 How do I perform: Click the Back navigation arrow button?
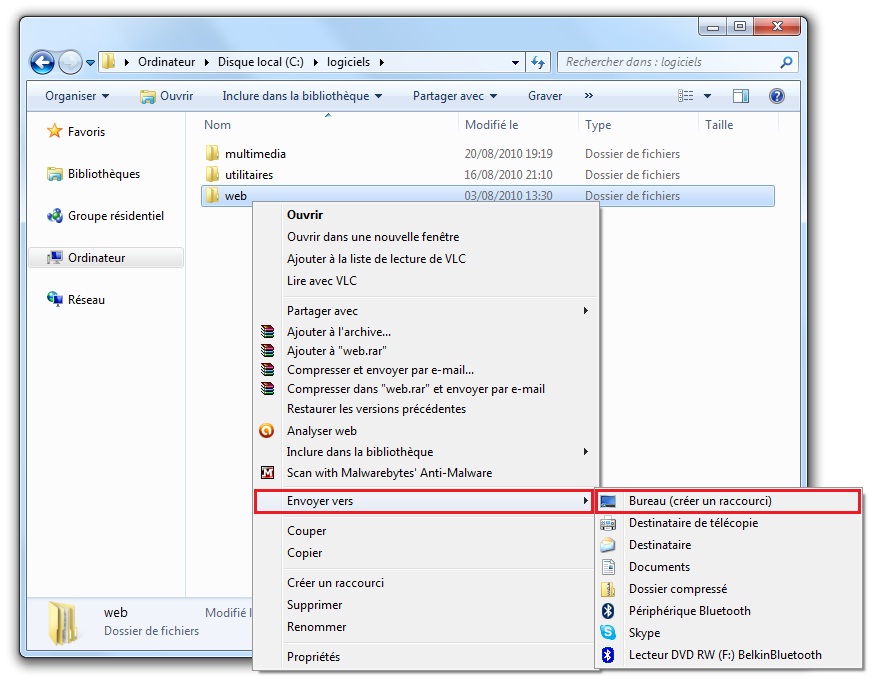pos(42,63)
